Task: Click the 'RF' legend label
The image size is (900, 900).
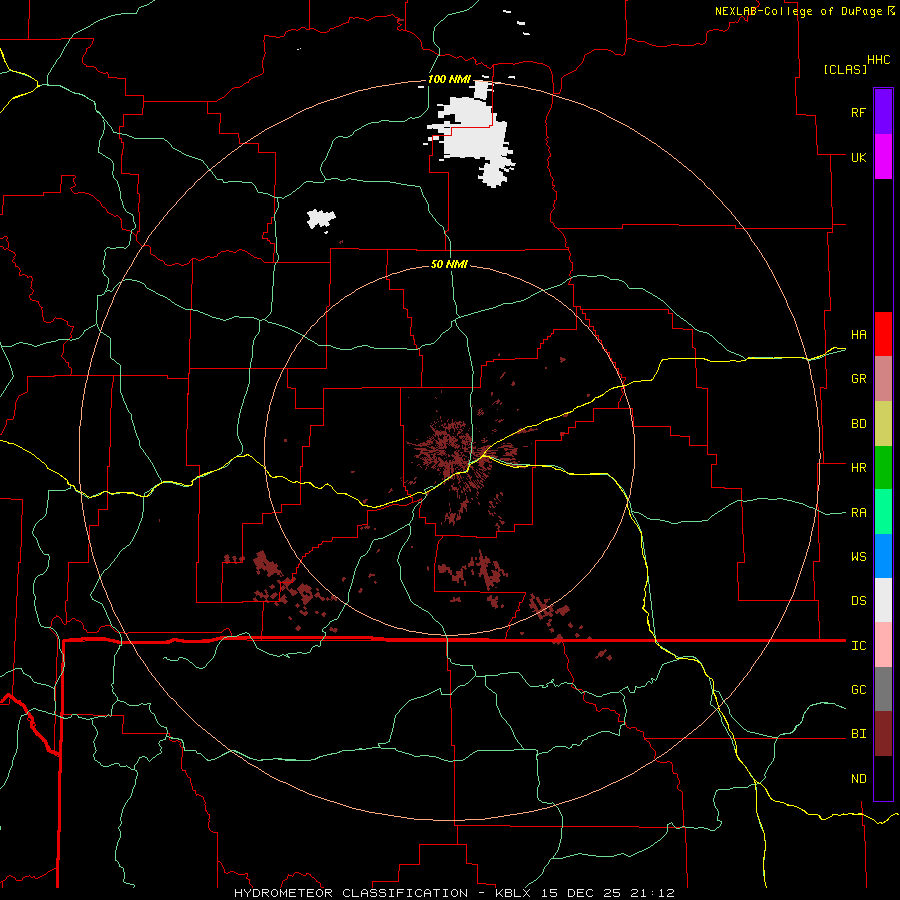Action: click(x=858, y=112)
